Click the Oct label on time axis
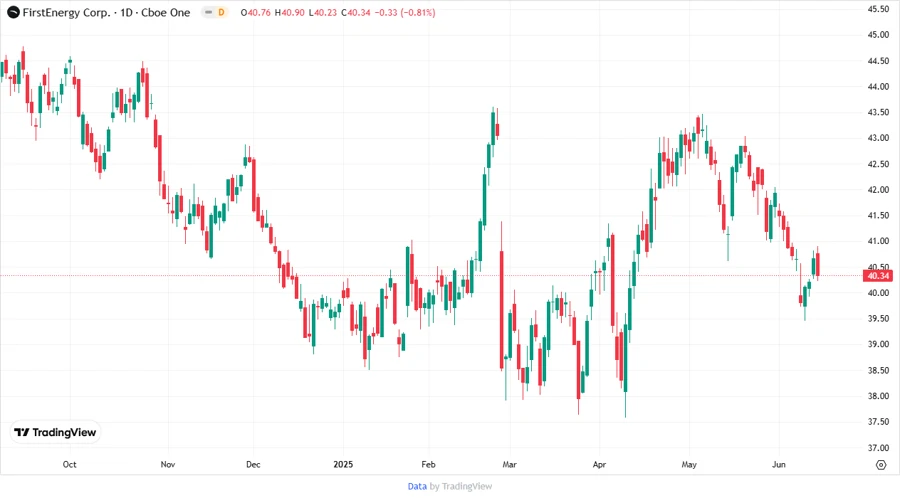Viewport: 900px width, 498px height. coord(69,464)
